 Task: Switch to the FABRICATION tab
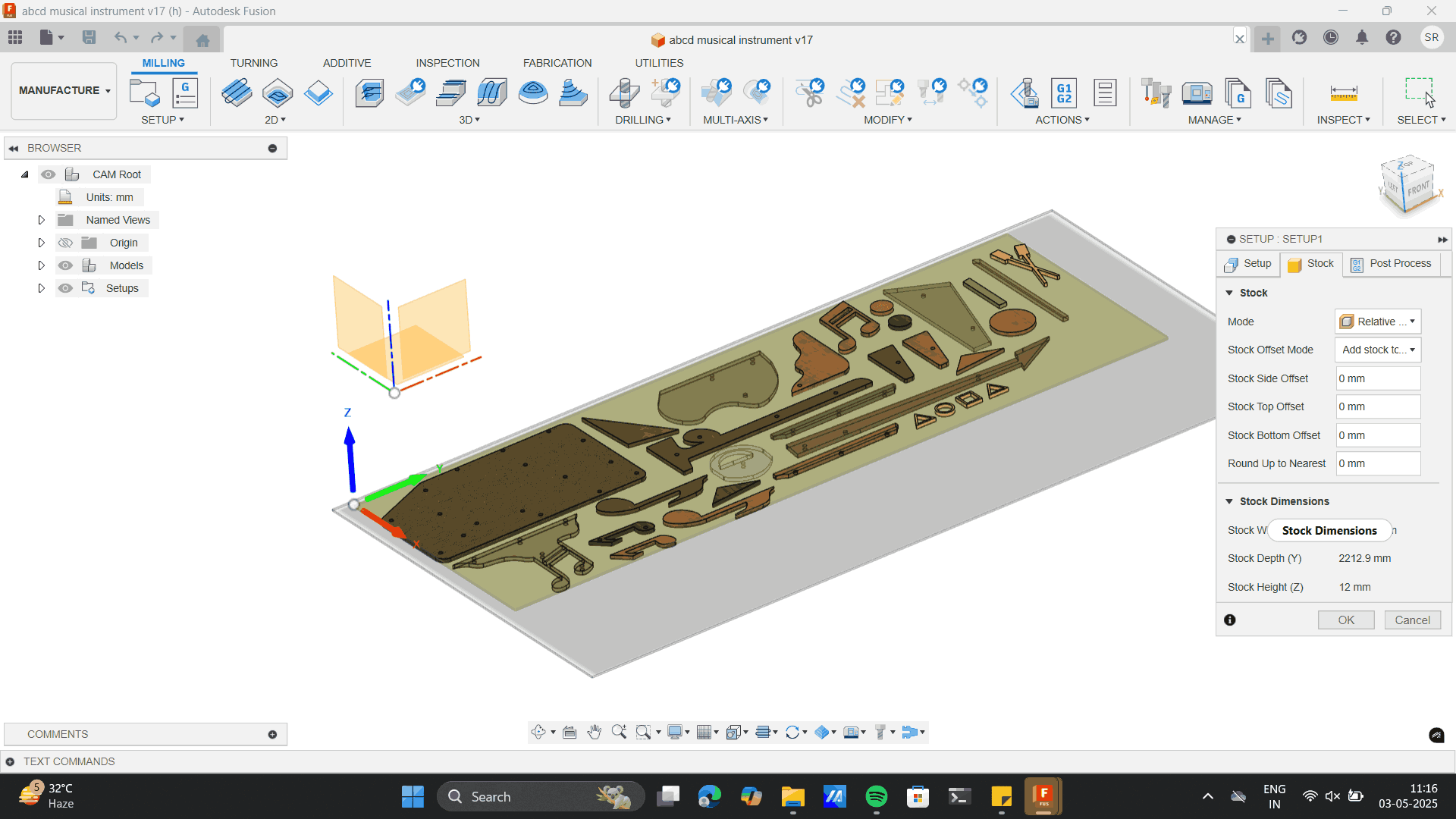(x=557, y=63)
